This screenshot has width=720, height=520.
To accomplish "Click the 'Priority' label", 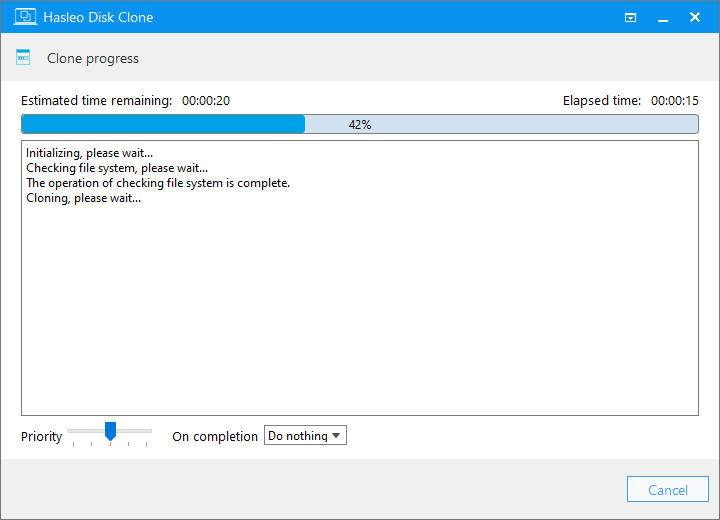I will click(41, 436).
